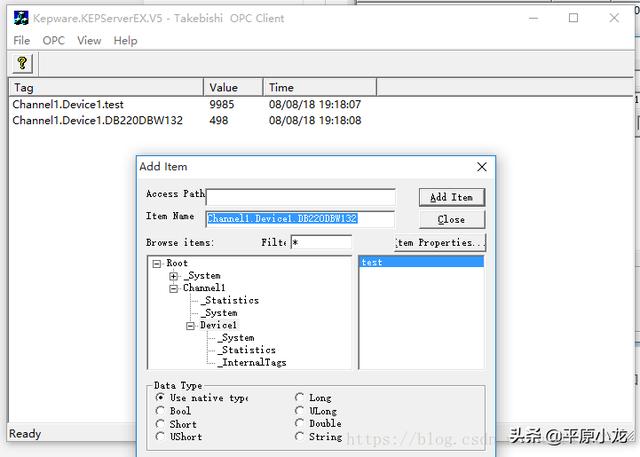Select Use native type radio button
This screenshot has width=640, height=457.
pyautogui.click(x=160, y=397)
